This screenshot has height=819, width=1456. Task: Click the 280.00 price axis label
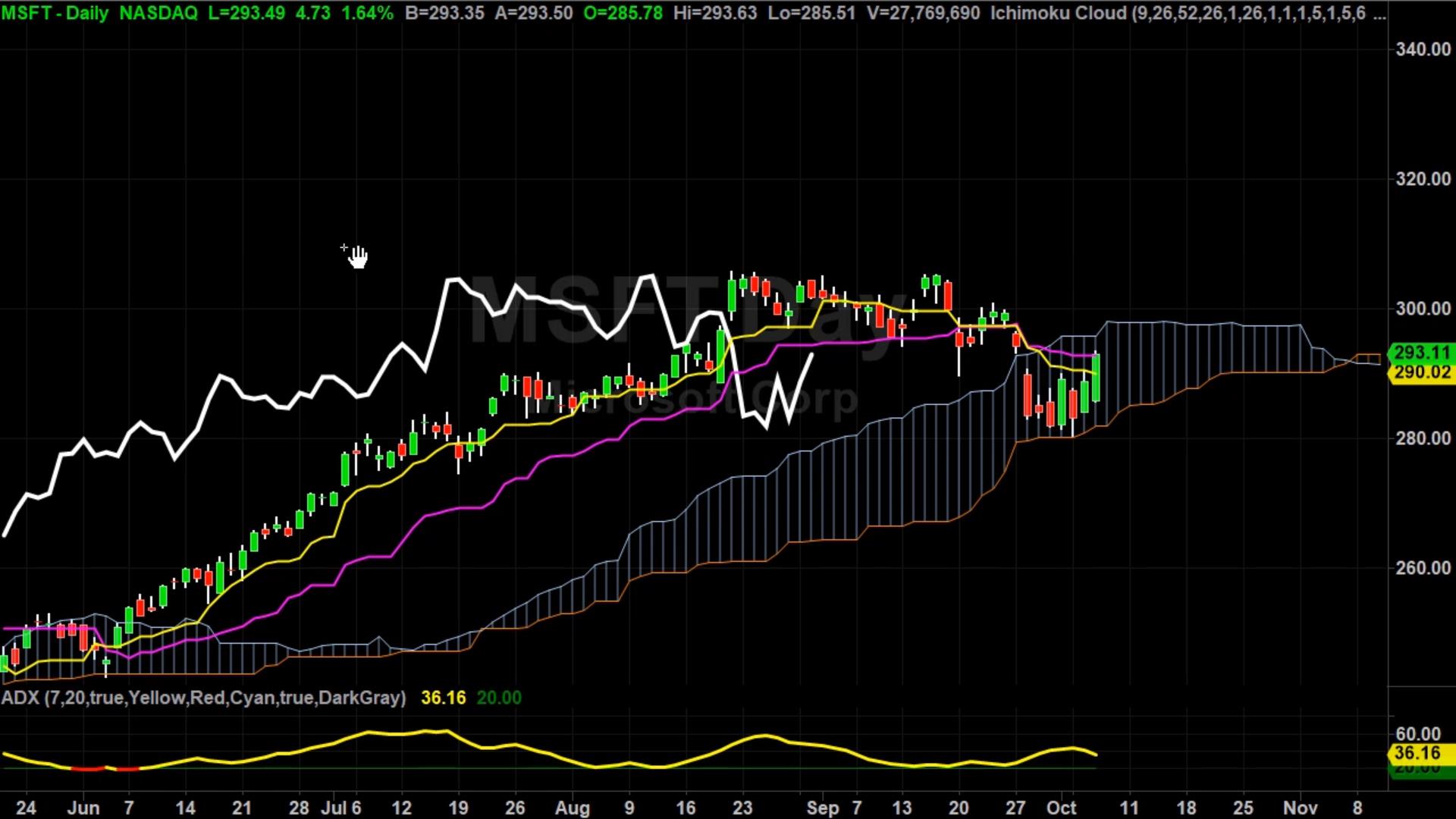pyautogui.click(x=1423, y=438)
